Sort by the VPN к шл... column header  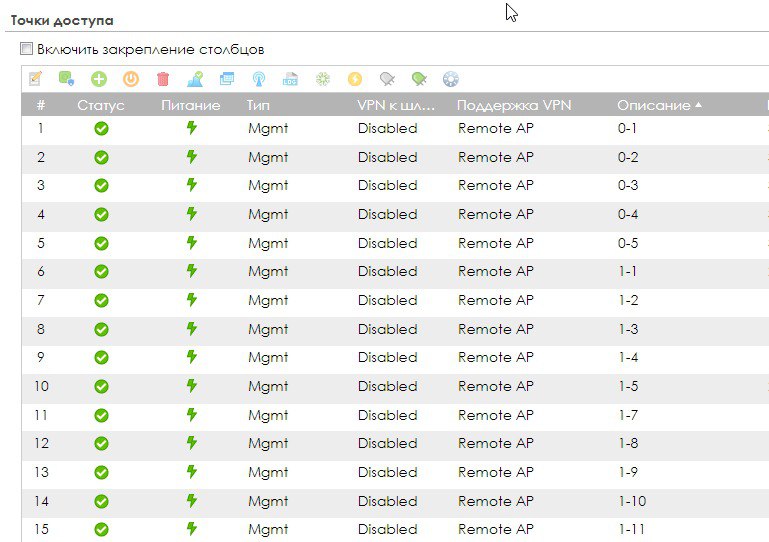click(x=396, y=105)
